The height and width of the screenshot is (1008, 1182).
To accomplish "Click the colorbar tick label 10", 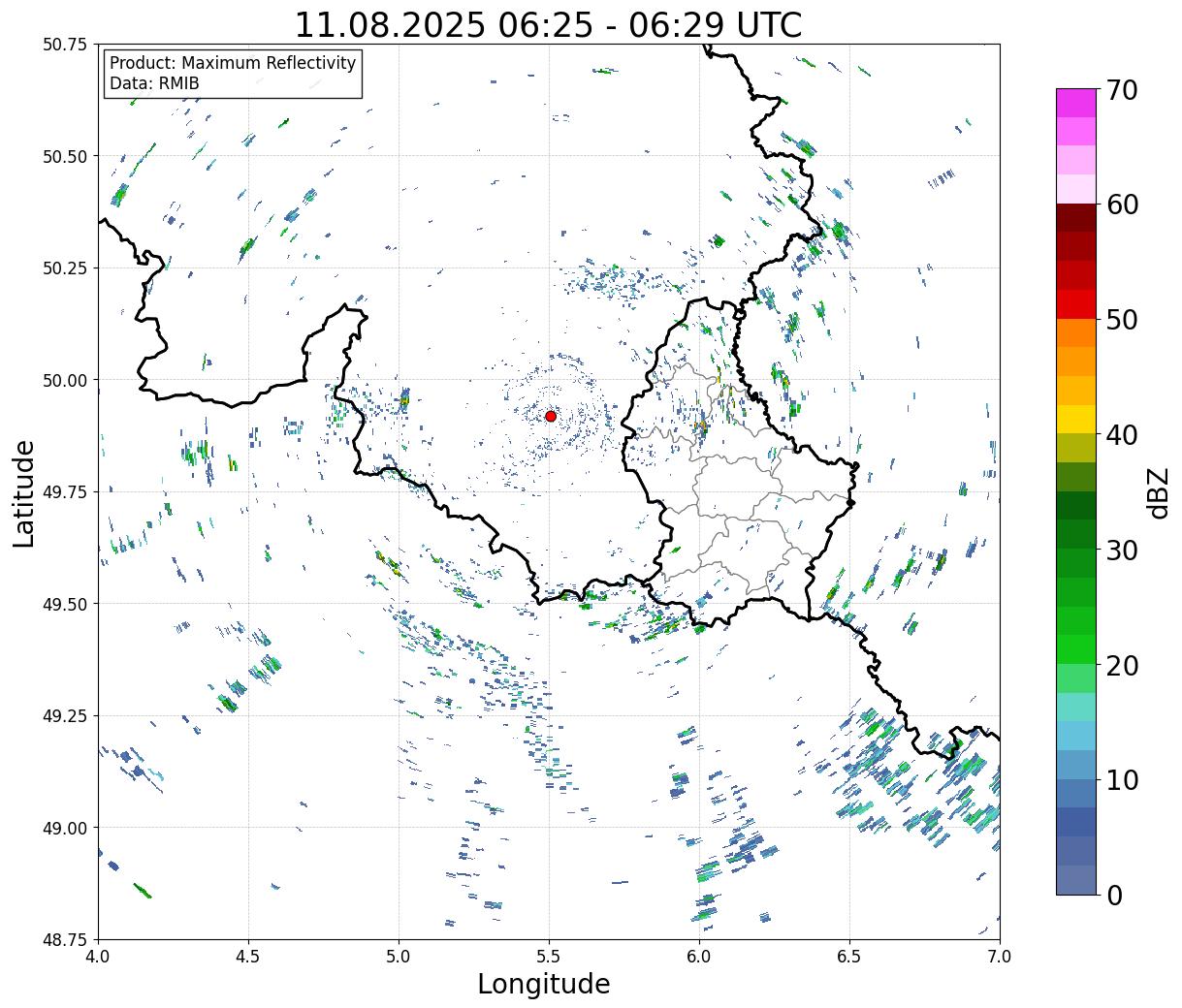I will [x=1121, y=779].
